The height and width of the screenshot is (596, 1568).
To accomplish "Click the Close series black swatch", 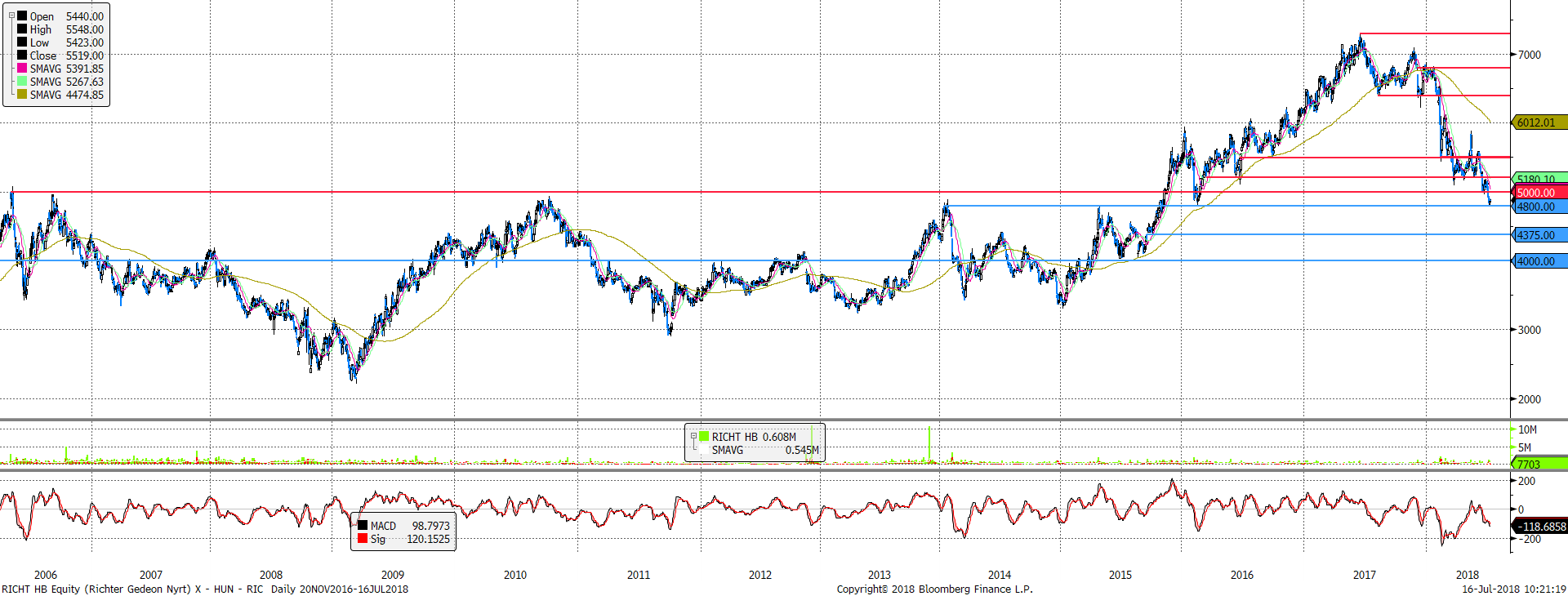I will (22, 55).
